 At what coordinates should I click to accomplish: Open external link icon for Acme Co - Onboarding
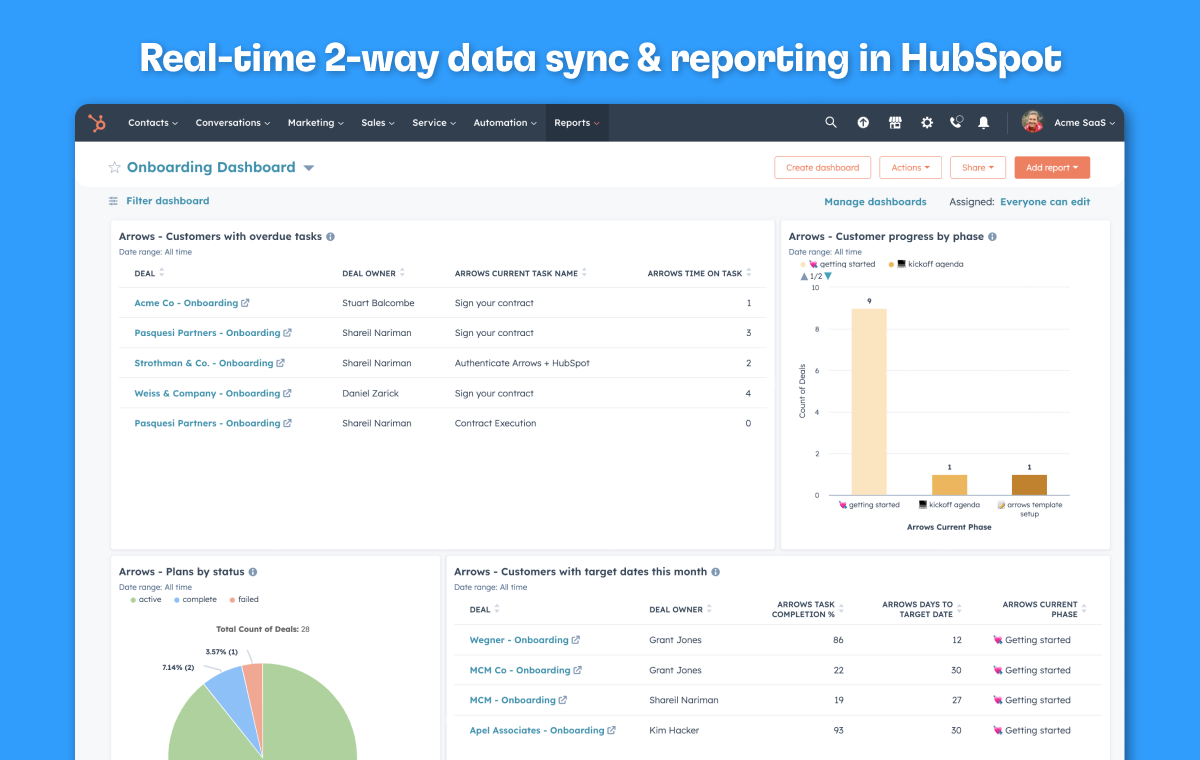point(245,303)
